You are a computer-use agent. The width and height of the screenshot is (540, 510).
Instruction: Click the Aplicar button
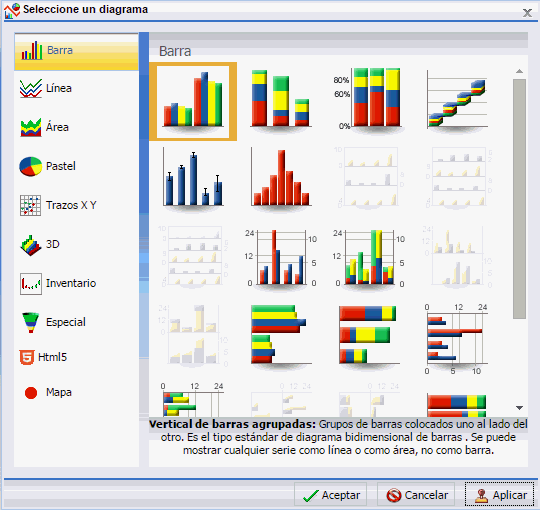pos(499,495)
